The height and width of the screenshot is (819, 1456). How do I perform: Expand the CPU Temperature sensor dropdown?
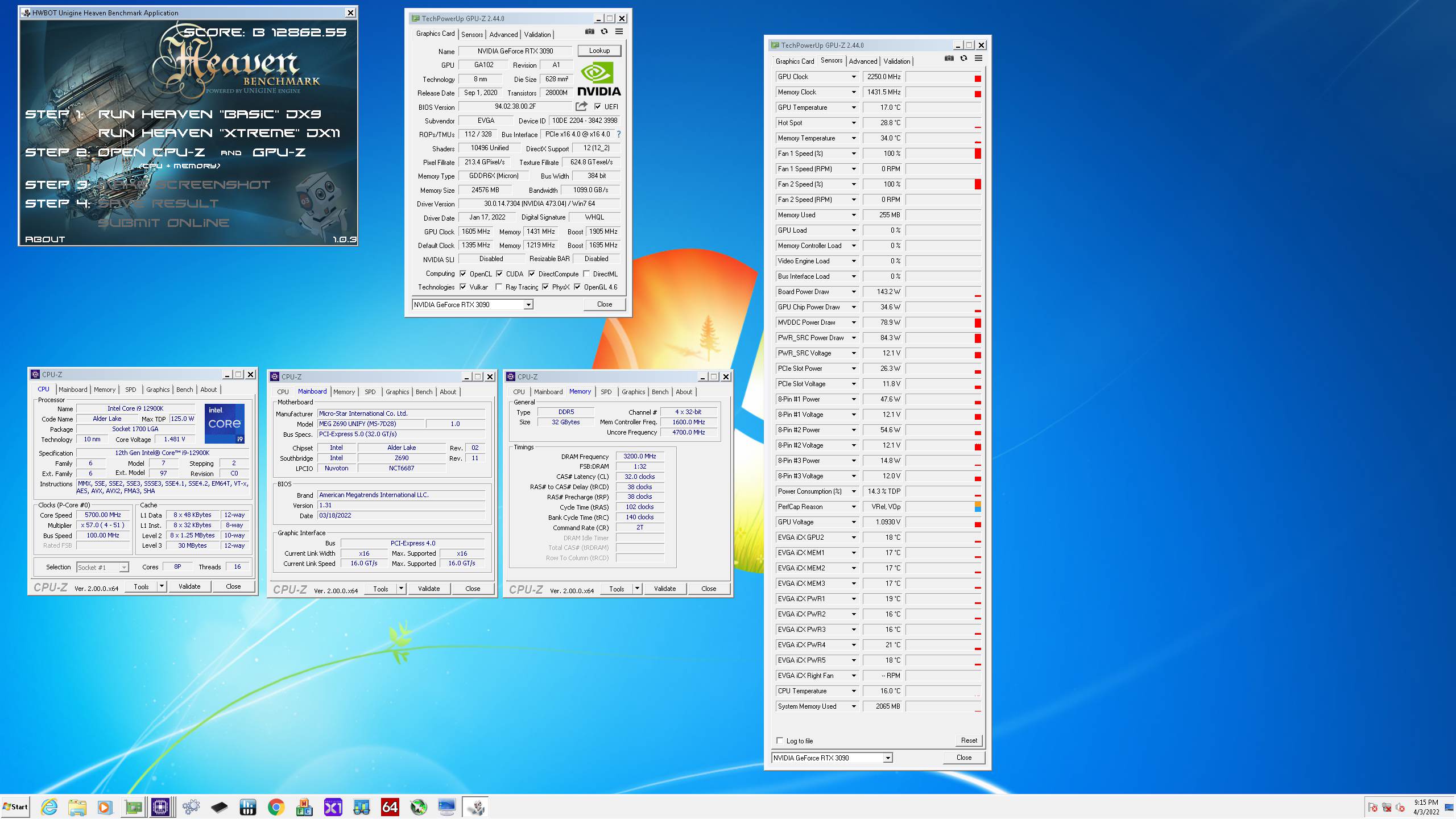[x=854, y=691]
